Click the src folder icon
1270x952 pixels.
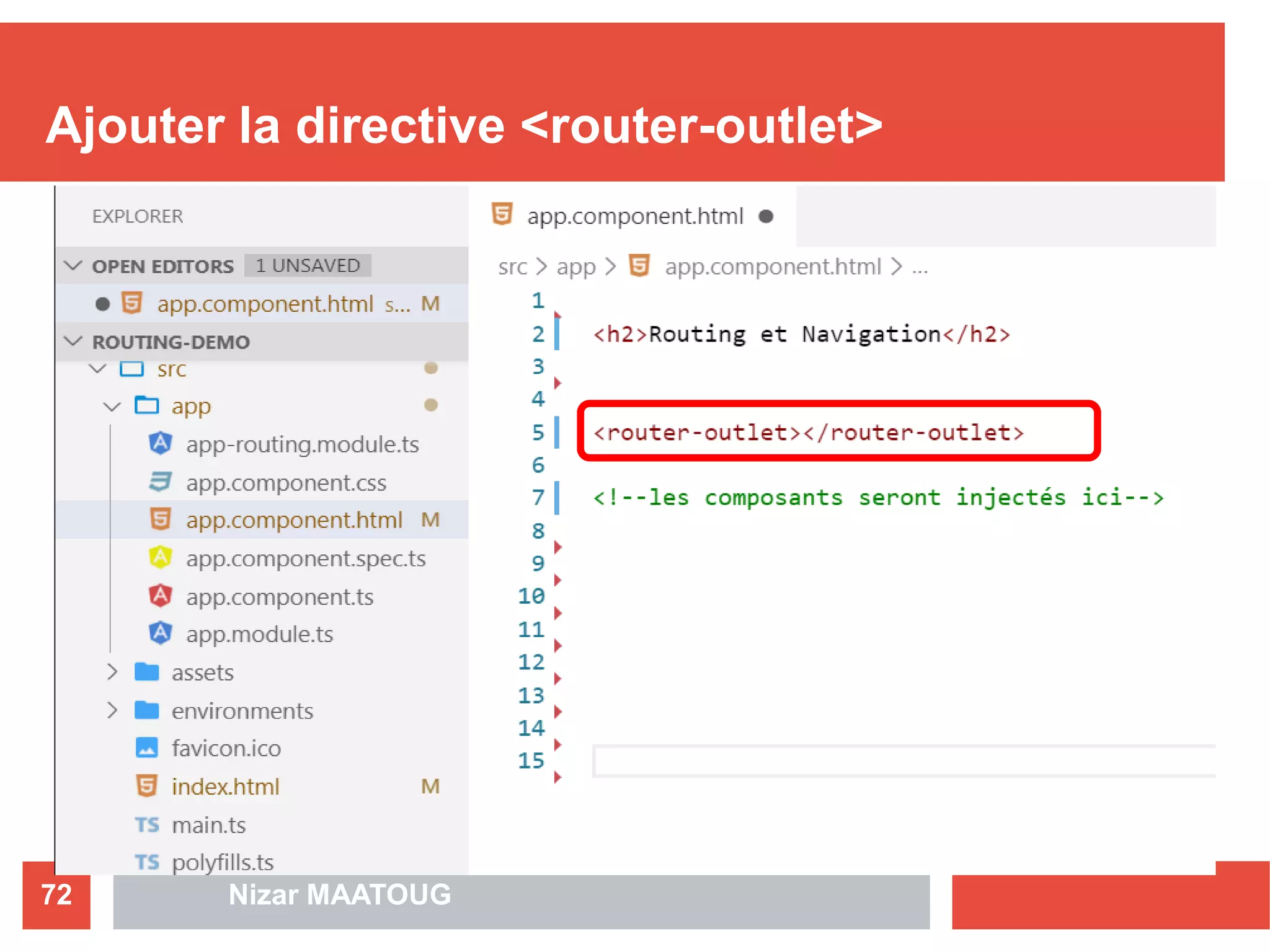coord(132,368)
